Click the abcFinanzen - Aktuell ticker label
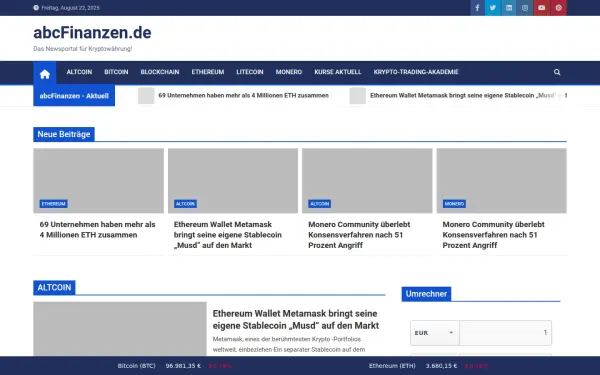This screenshot has height=375, width=600. click(x=74, y=96)
